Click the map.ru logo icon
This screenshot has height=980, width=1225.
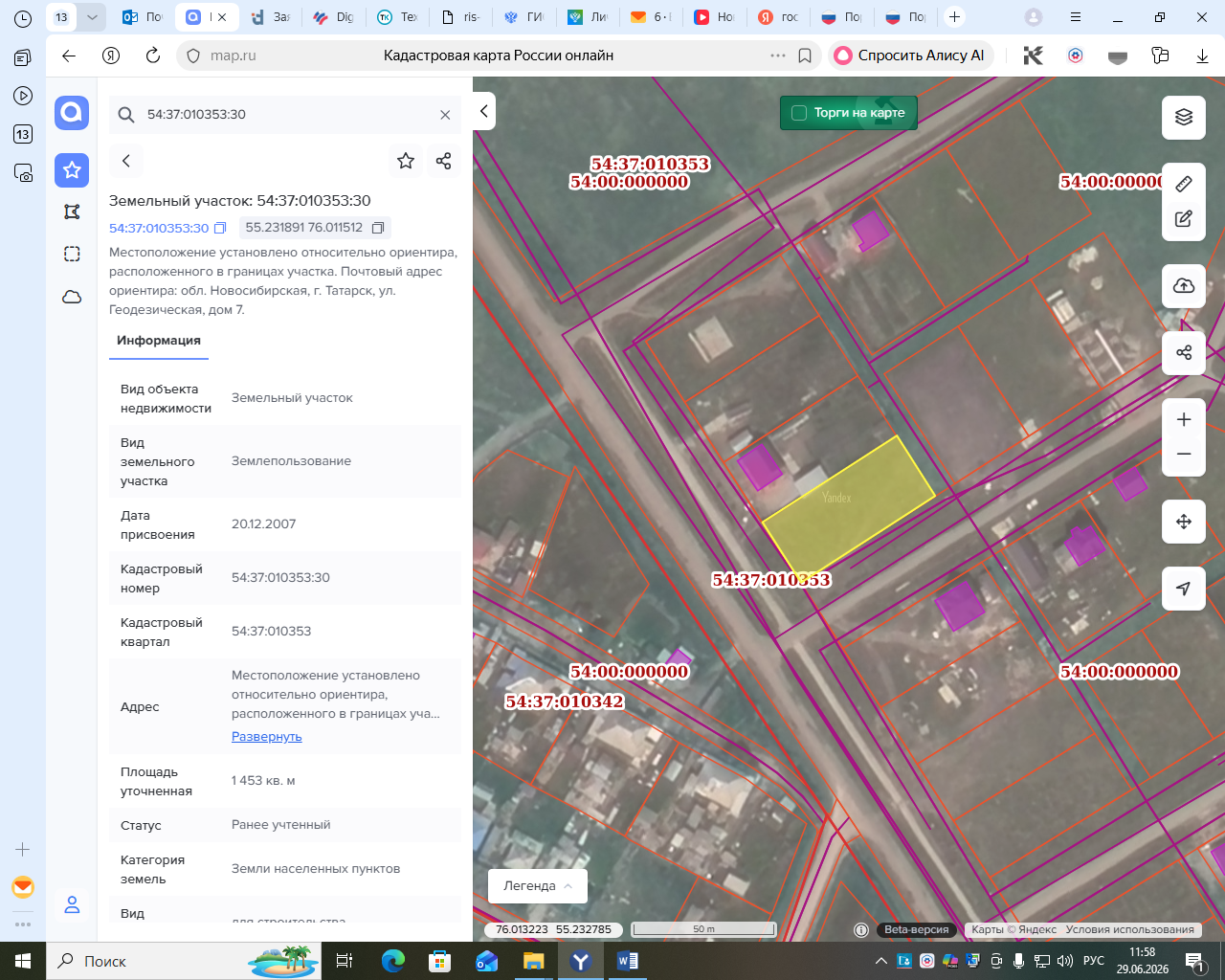(72, 113)
